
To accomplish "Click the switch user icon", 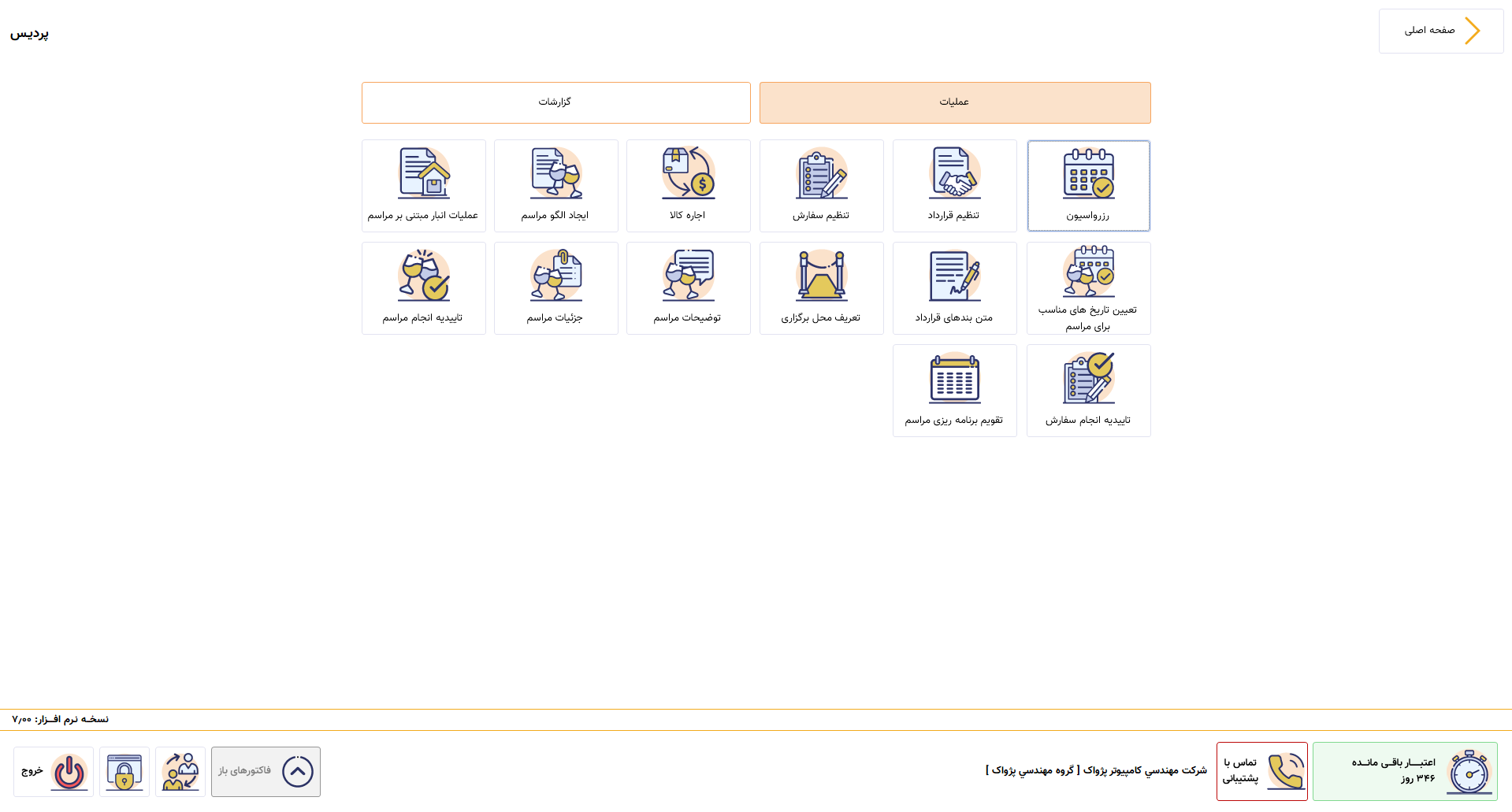I will coord(180,772).
